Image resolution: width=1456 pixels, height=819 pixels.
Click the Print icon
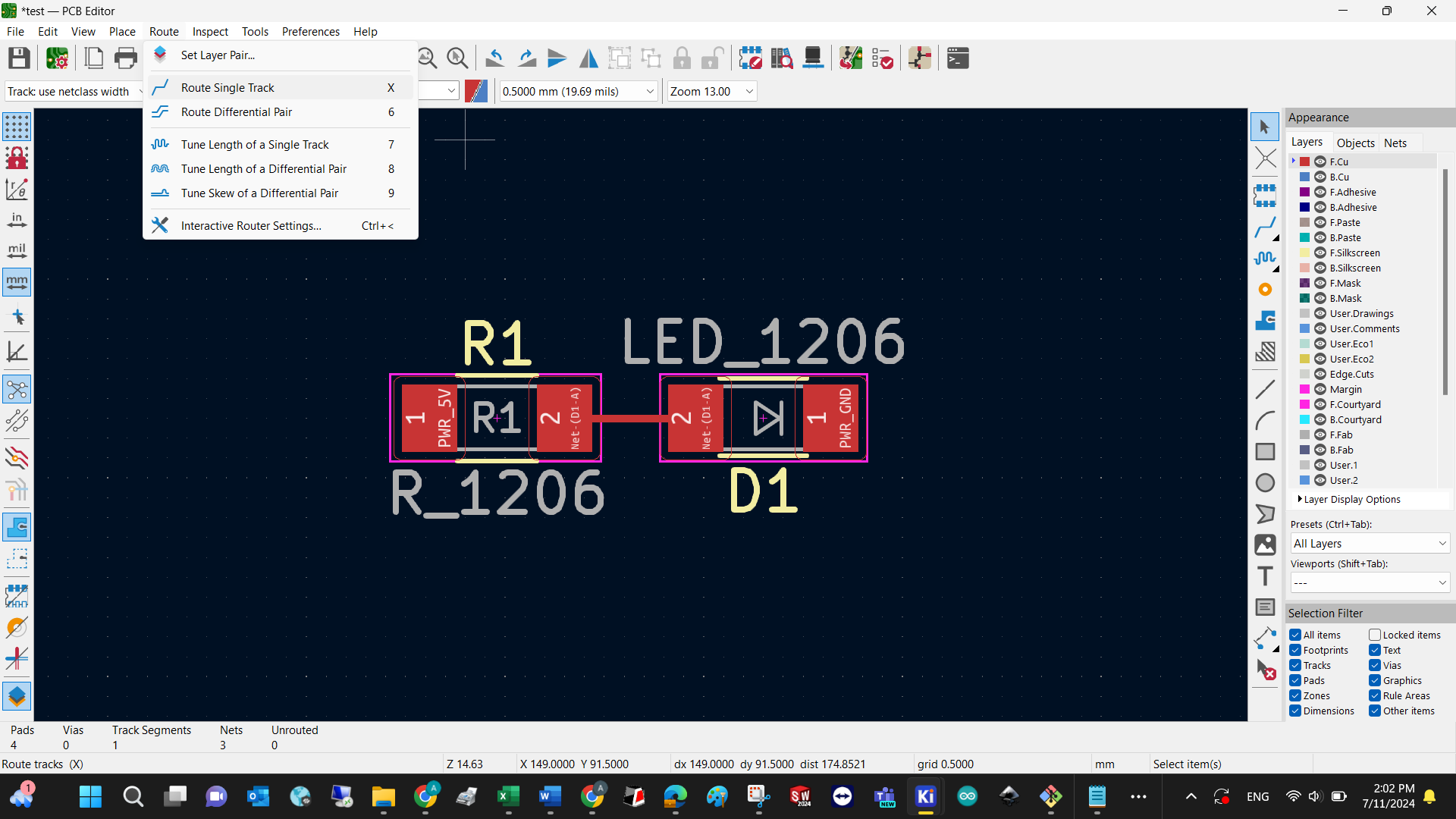click(x=126, y=58)
